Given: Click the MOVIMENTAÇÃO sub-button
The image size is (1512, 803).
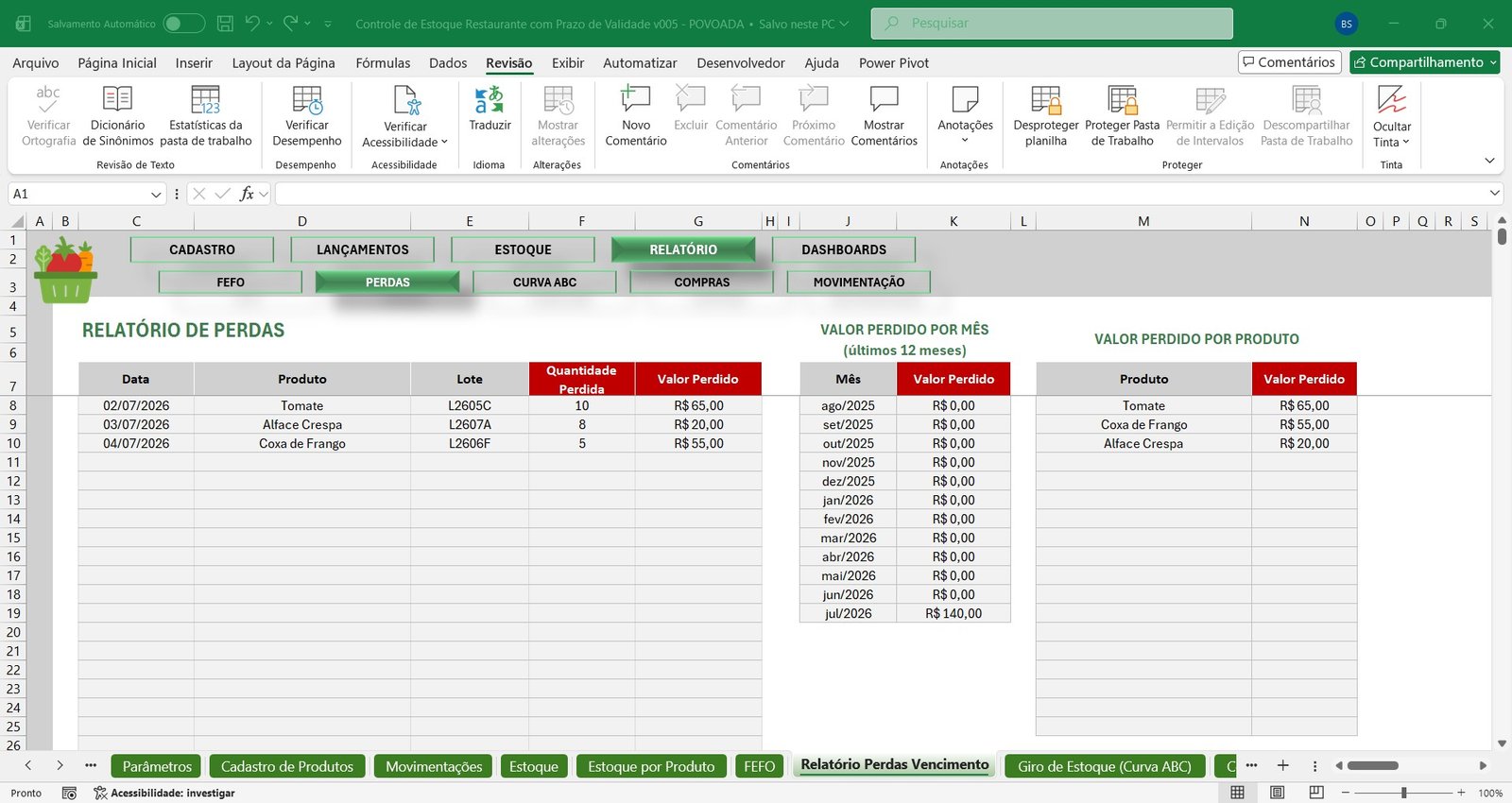Looking at the screenshot, I should click(859, 282).
